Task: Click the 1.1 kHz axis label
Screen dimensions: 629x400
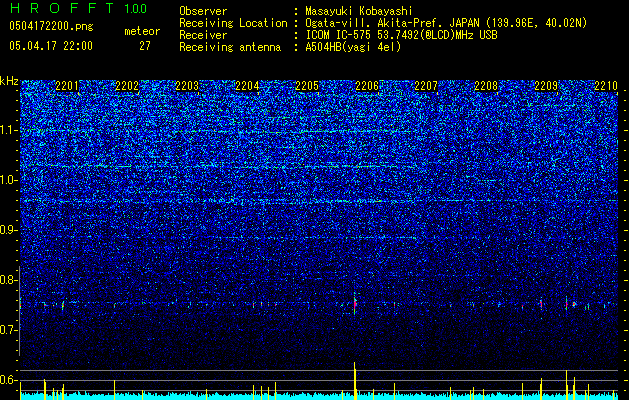Action: [x=8, y=130]
